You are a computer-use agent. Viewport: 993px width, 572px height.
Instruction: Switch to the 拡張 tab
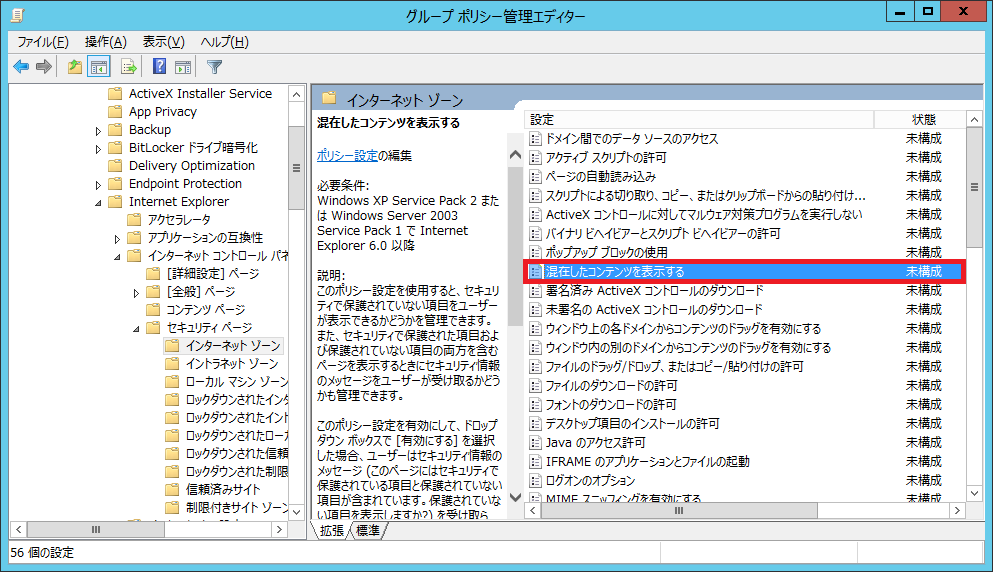[x=332, y=531]
